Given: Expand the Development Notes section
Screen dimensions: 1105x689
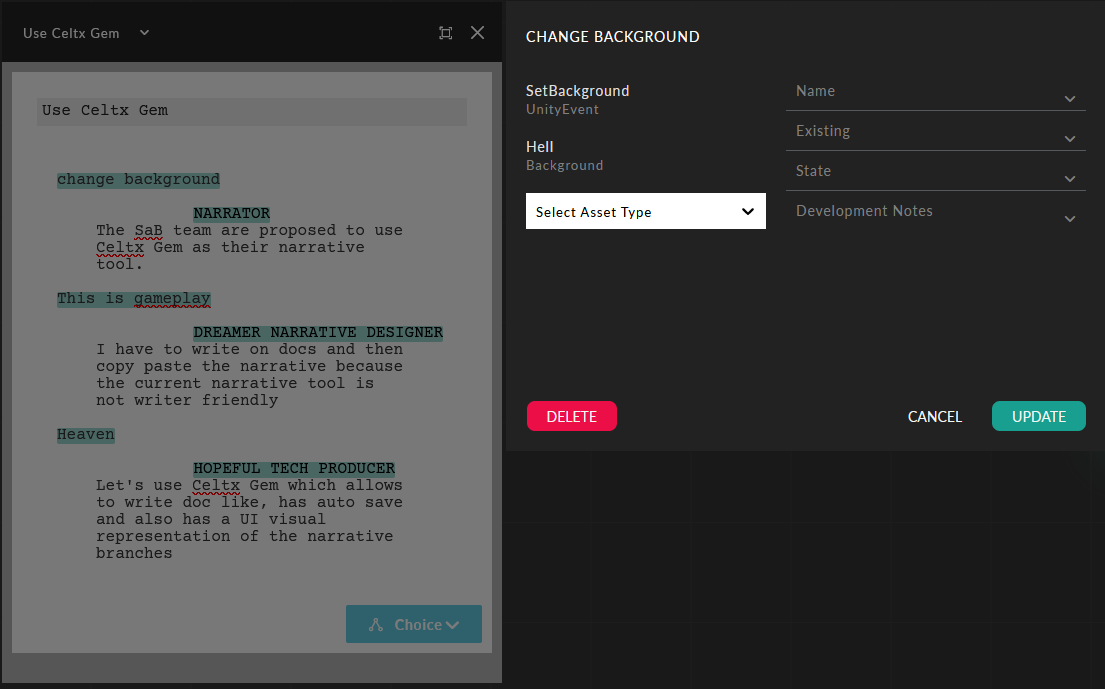Looking at the screenshot, I should point(935,212).
